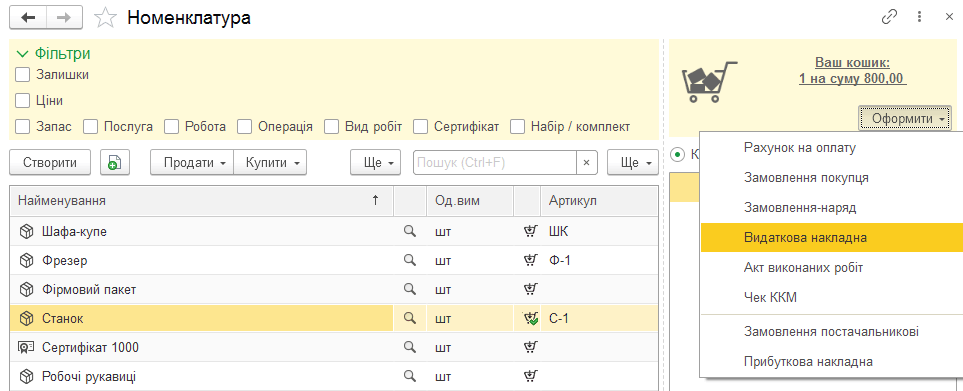The height and width of the screenshot is (391, 963).
Task: Click certificate icon beside Сертифікат 1000
Action: 26,347
